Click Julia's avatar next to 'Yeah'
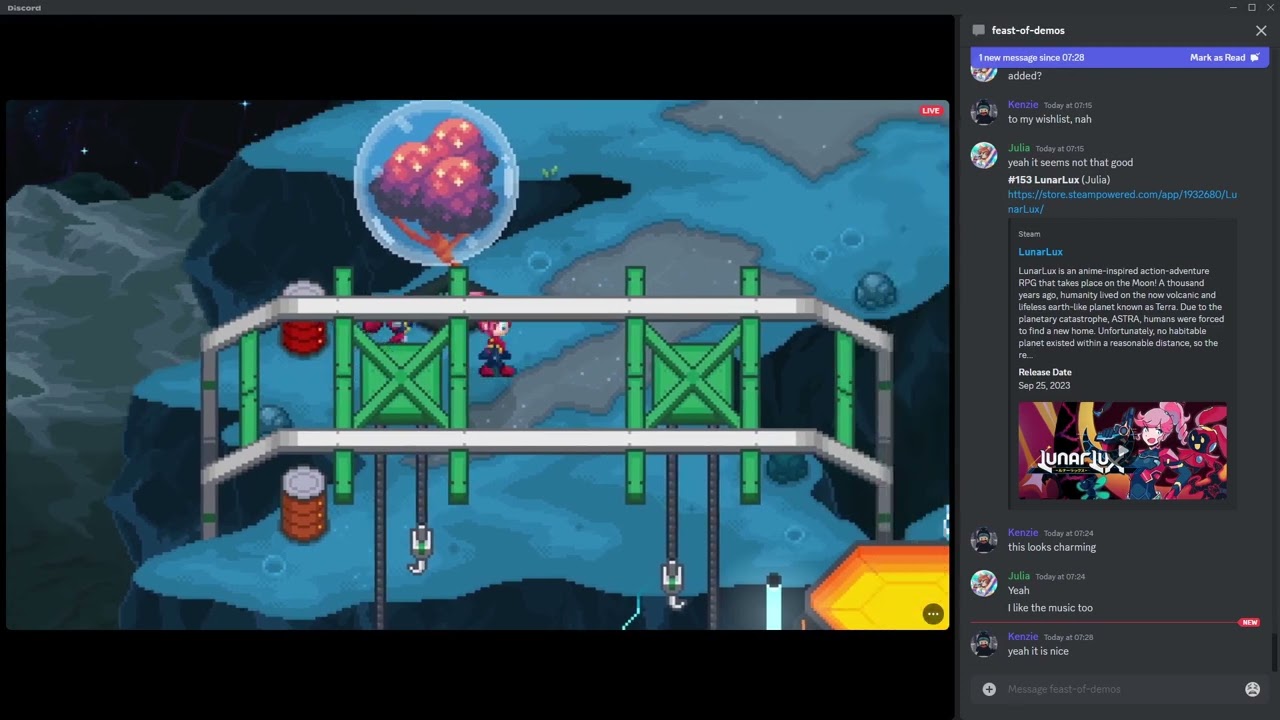The image size is (1280, 720). click(x=984, y=584)
